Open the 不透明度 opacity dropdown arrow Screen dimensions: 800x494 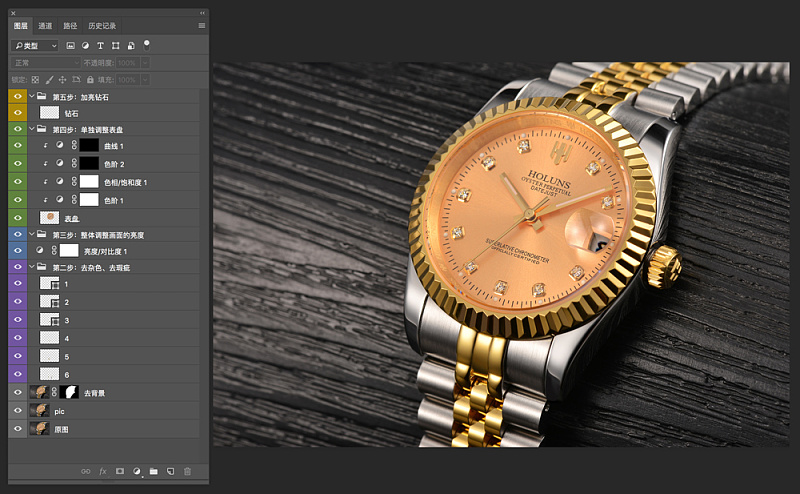[x=145, y=62]
